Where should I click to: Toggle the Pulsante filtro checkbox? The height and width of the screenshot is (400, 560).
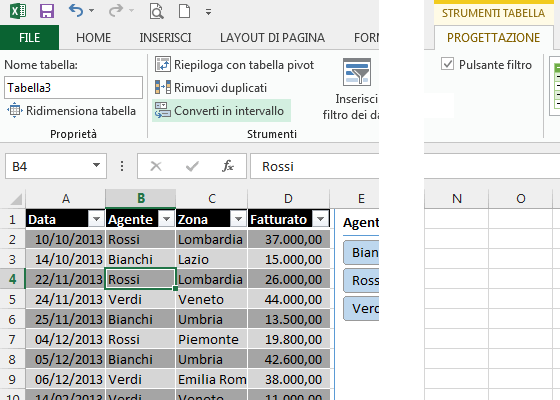click(448, 64)
